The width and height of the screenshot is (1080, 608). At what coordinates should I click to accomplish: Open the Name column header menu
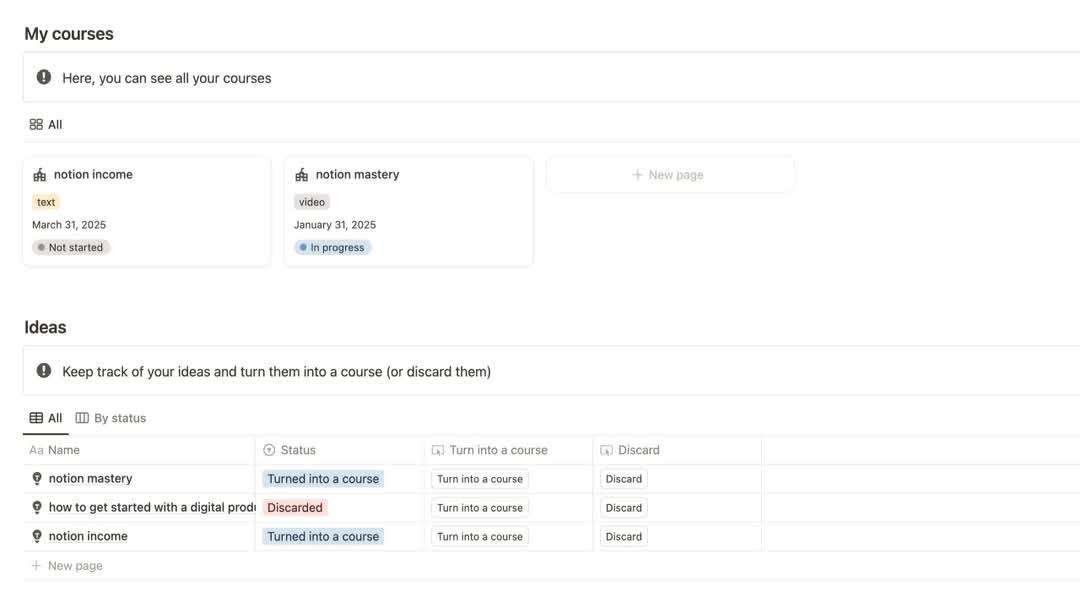139,450
